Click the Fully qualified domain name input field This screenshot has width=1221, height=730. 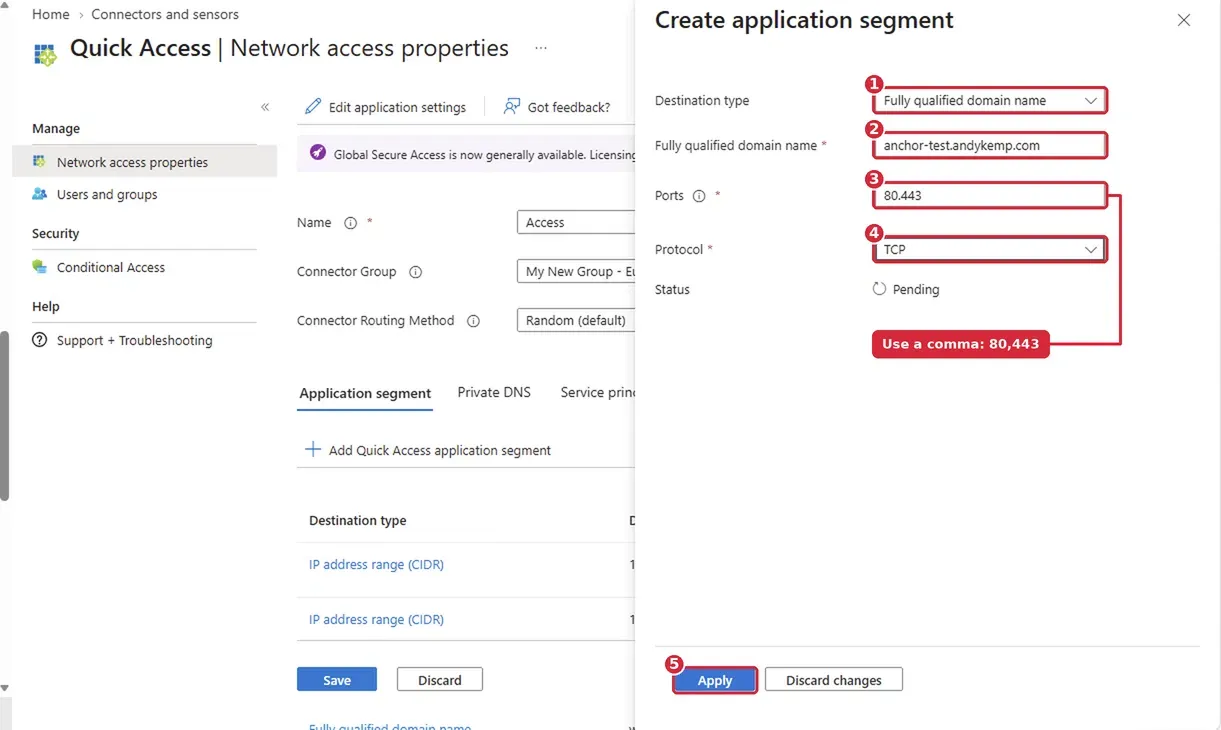(989, 145)
